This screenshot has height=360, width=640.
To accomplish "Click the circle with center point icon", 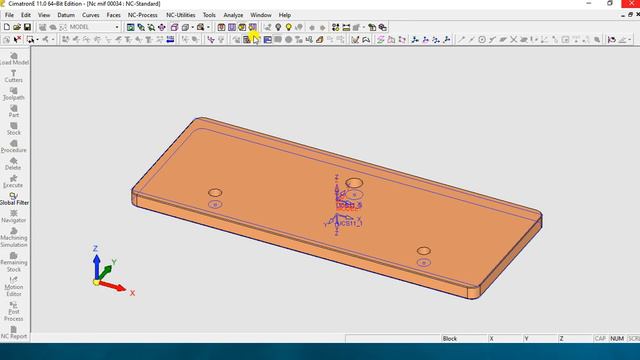I will (x=482, y=40).
